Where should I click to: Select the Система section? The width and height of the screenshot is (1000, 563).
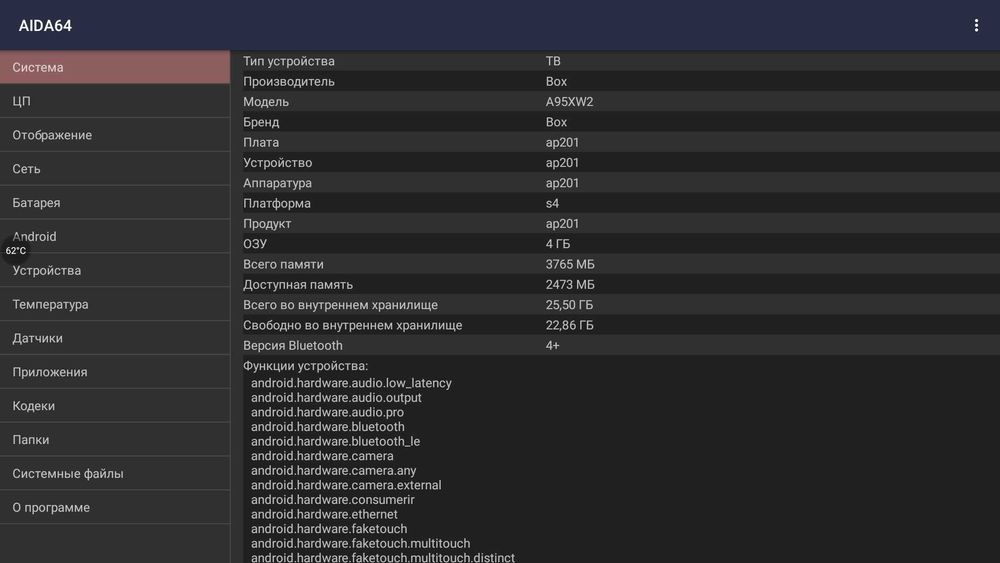pyautogui.click(x=115, y=67)
